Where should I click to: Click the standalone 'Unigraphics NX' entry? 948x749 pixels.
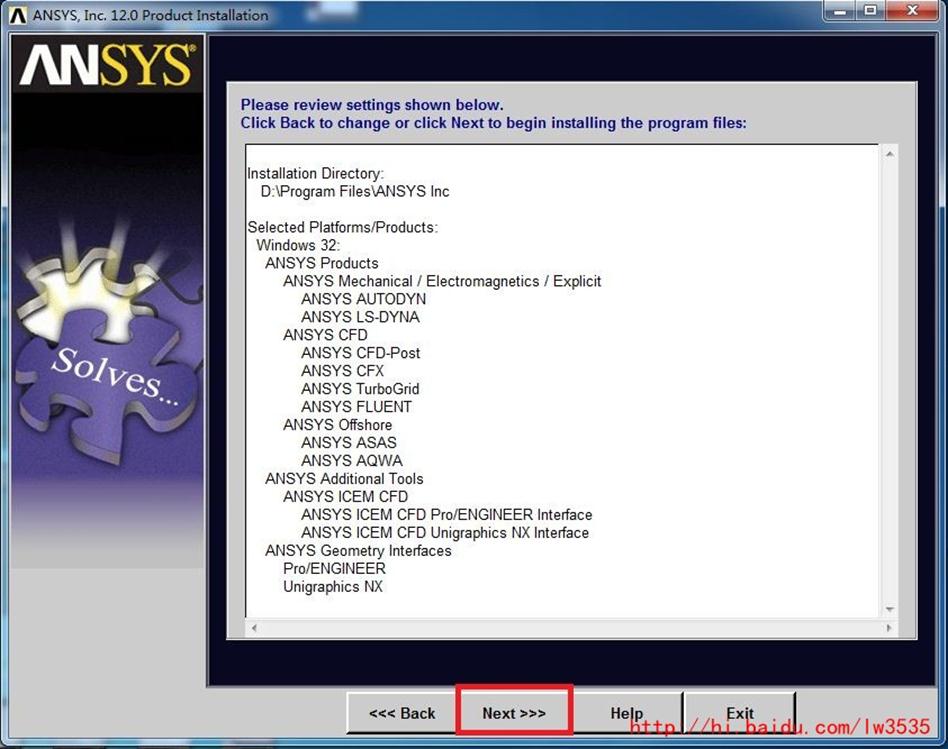pos(333,586)
